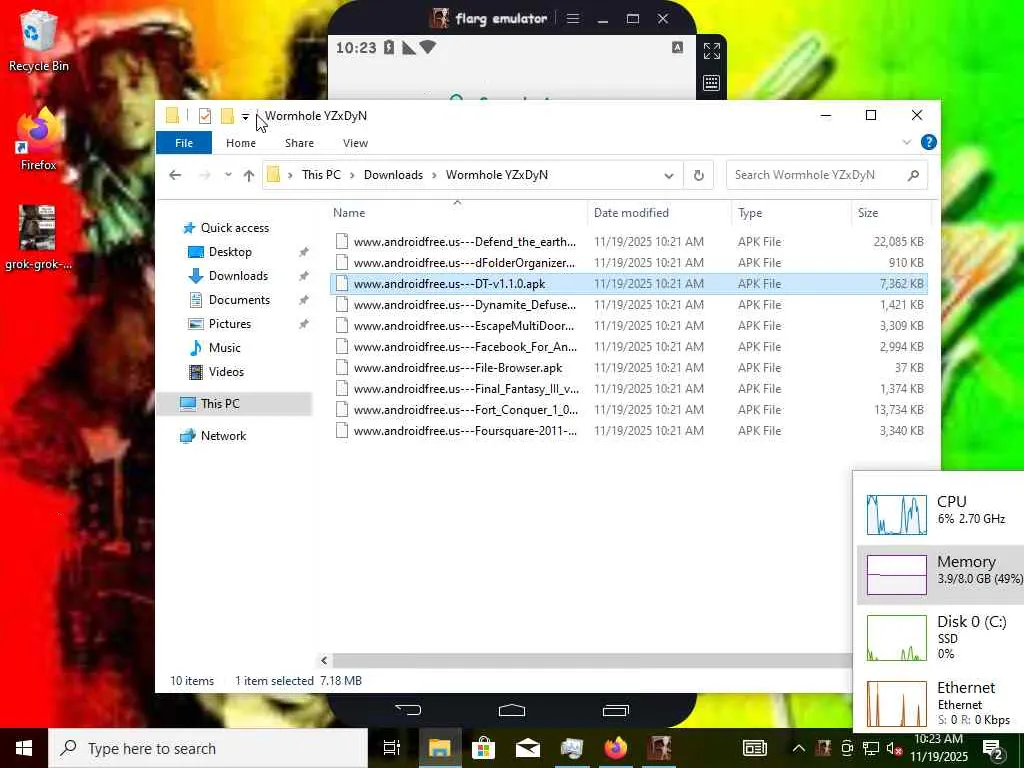The height and width of the screenshot is (768, 1024).
Task: Click Wormhole YZxDyN in the breadcrumb
Action: (x=496, y=175)
